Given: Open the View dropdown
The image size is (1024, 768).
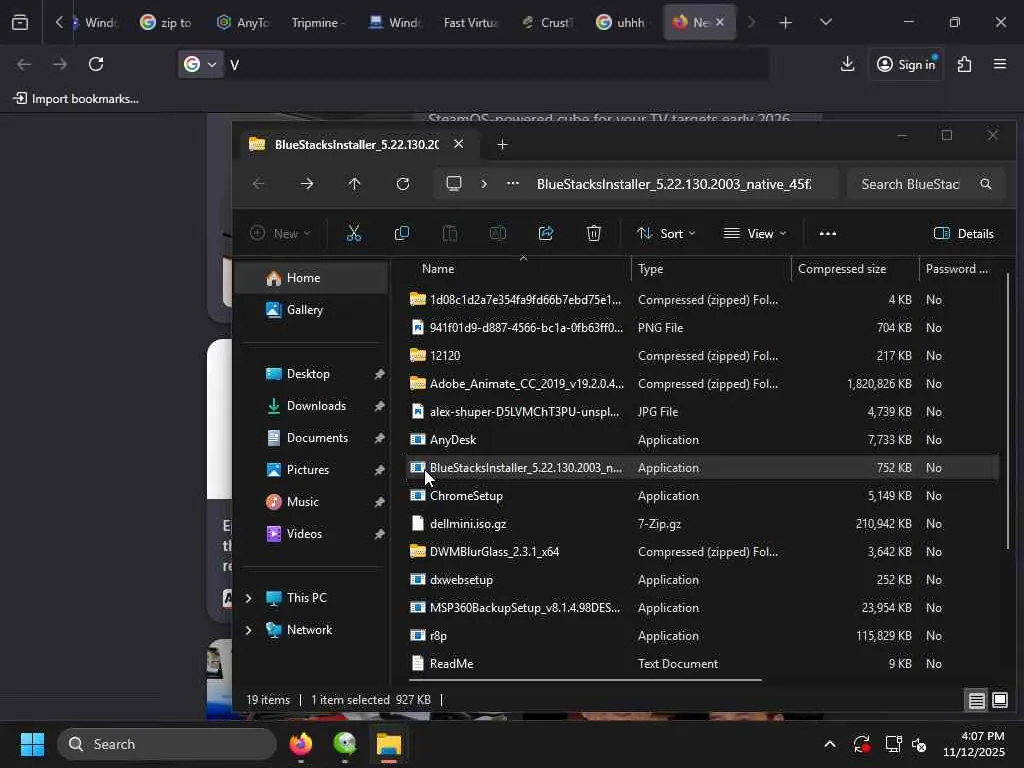Looking at the screenshot, I should point(756,233).
